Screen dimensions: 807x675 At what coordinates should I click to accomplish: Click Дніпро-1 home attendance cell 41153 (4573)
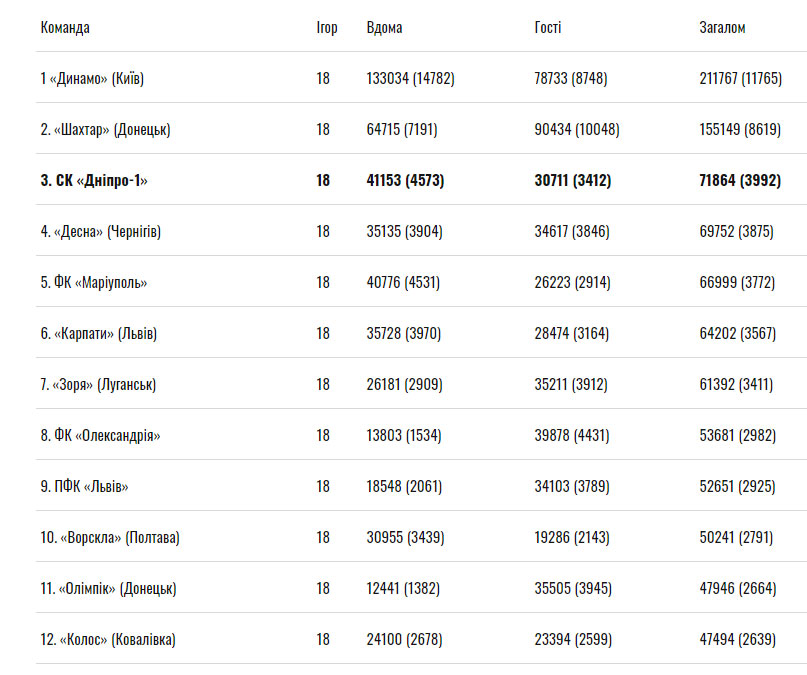(x=405, y=180)
